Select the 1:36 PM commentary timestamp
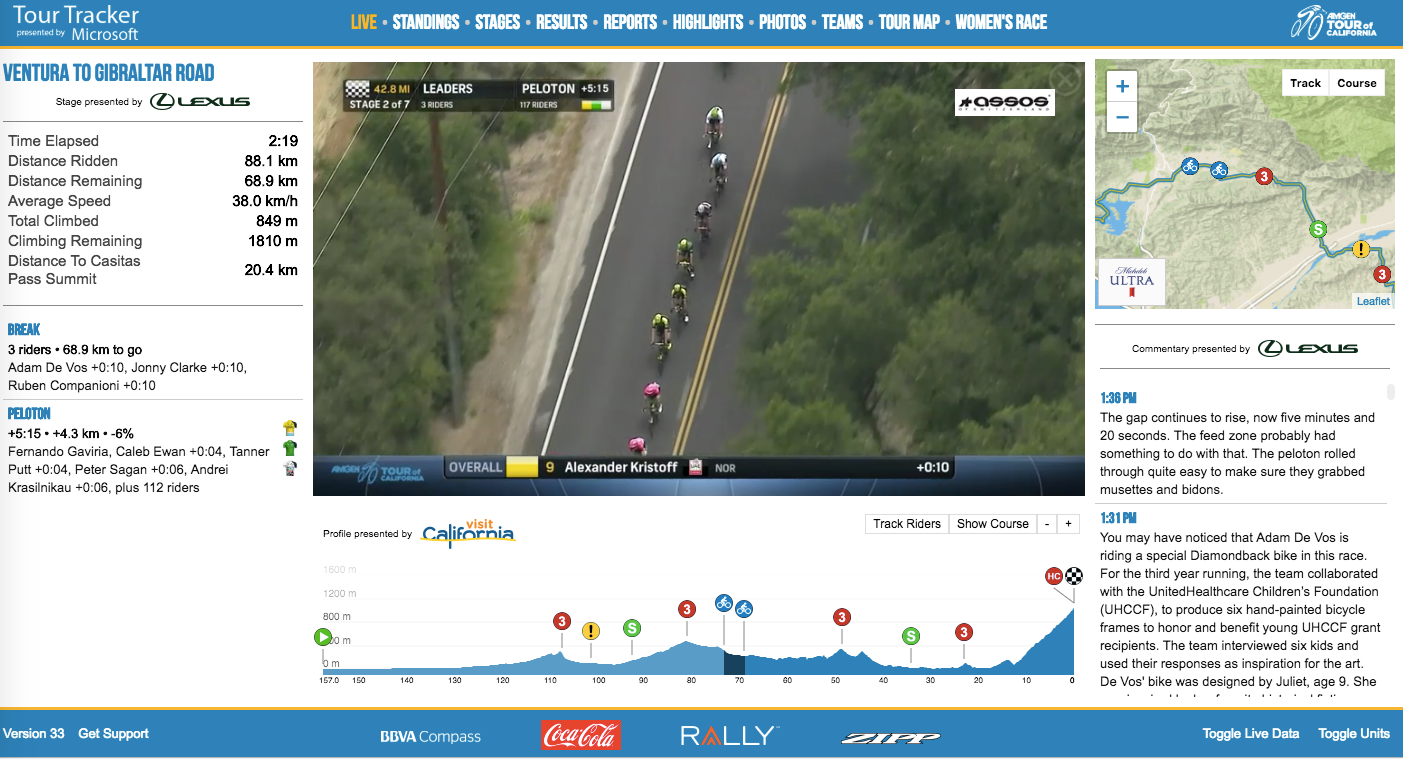The image size is (1403, 759). click(1118, 398)
